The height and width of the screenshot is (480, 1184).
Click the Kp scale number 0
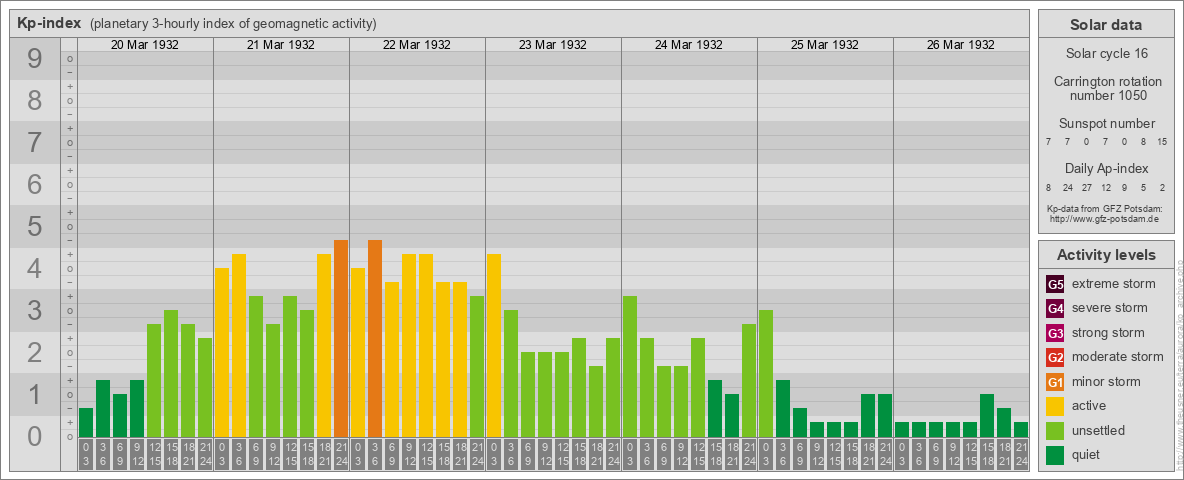click(x=35, y=436)
